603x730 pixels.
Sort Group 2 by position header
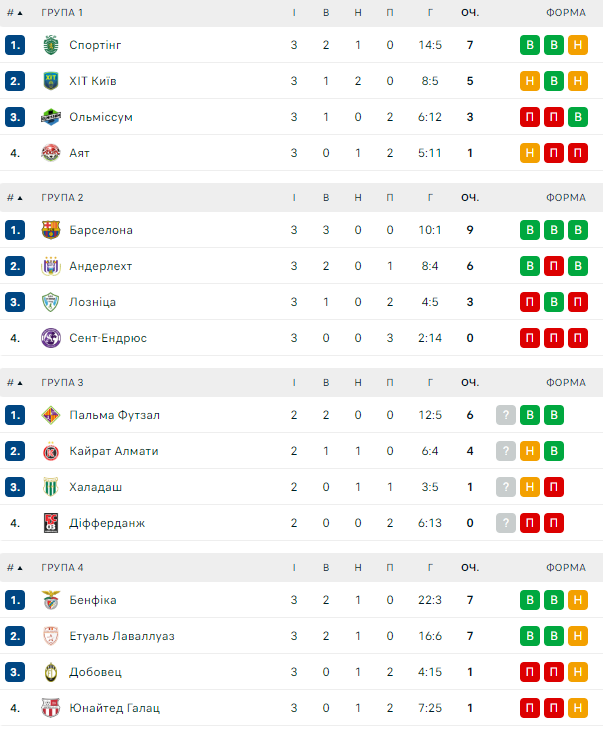(15, 198)
